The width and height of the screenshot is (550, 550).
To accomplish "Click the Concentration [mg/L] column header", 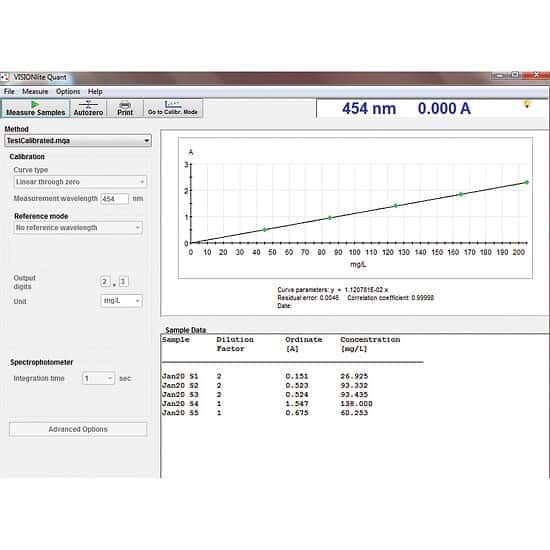I will (x=370, y=344).
